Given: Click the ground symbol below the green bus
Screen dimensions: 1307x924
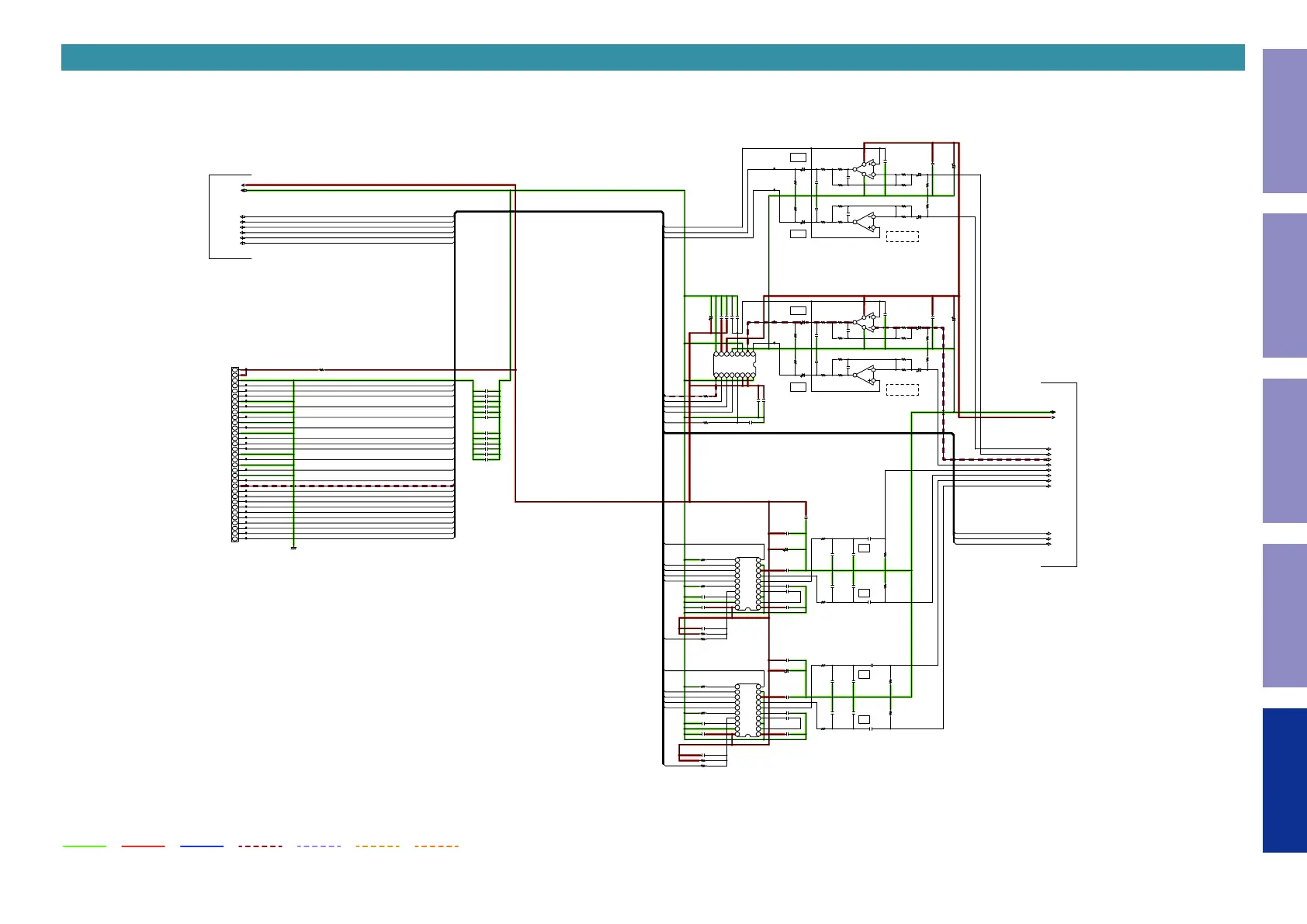Looking at the screenshot, I should 293,548.
